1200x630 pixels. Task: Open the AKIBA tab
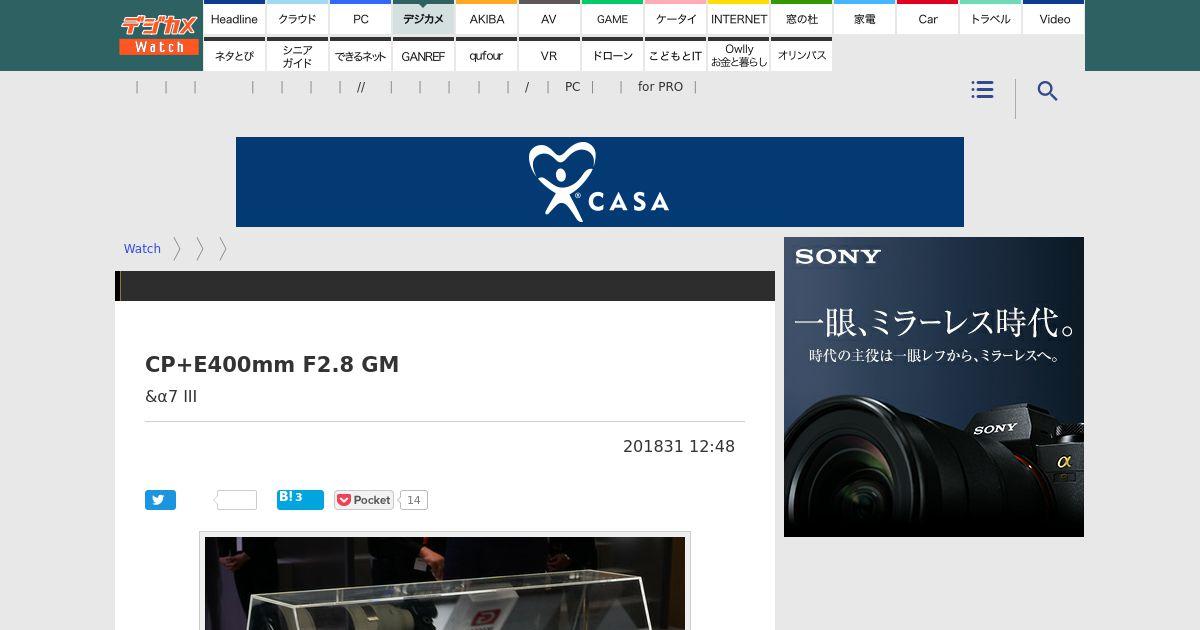(x=486, y=18)
